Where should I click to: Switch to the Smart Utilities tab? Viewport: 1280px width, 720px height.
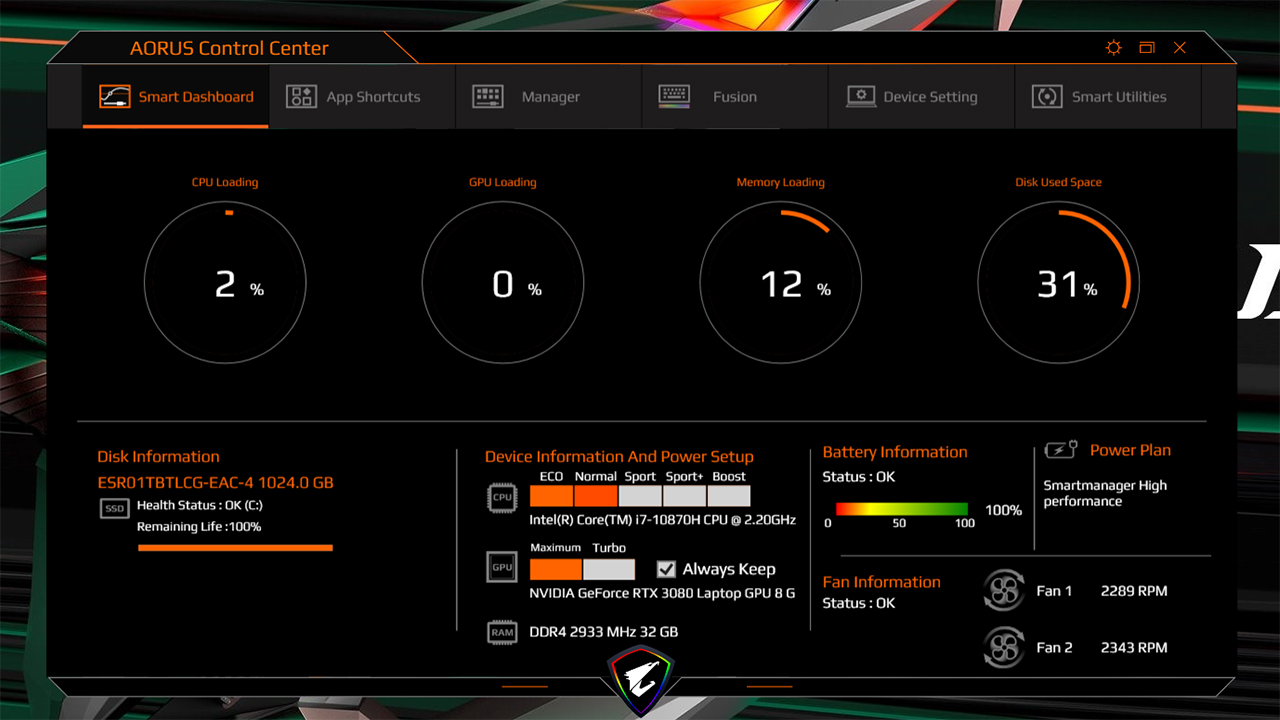(x=1108, y=97)
